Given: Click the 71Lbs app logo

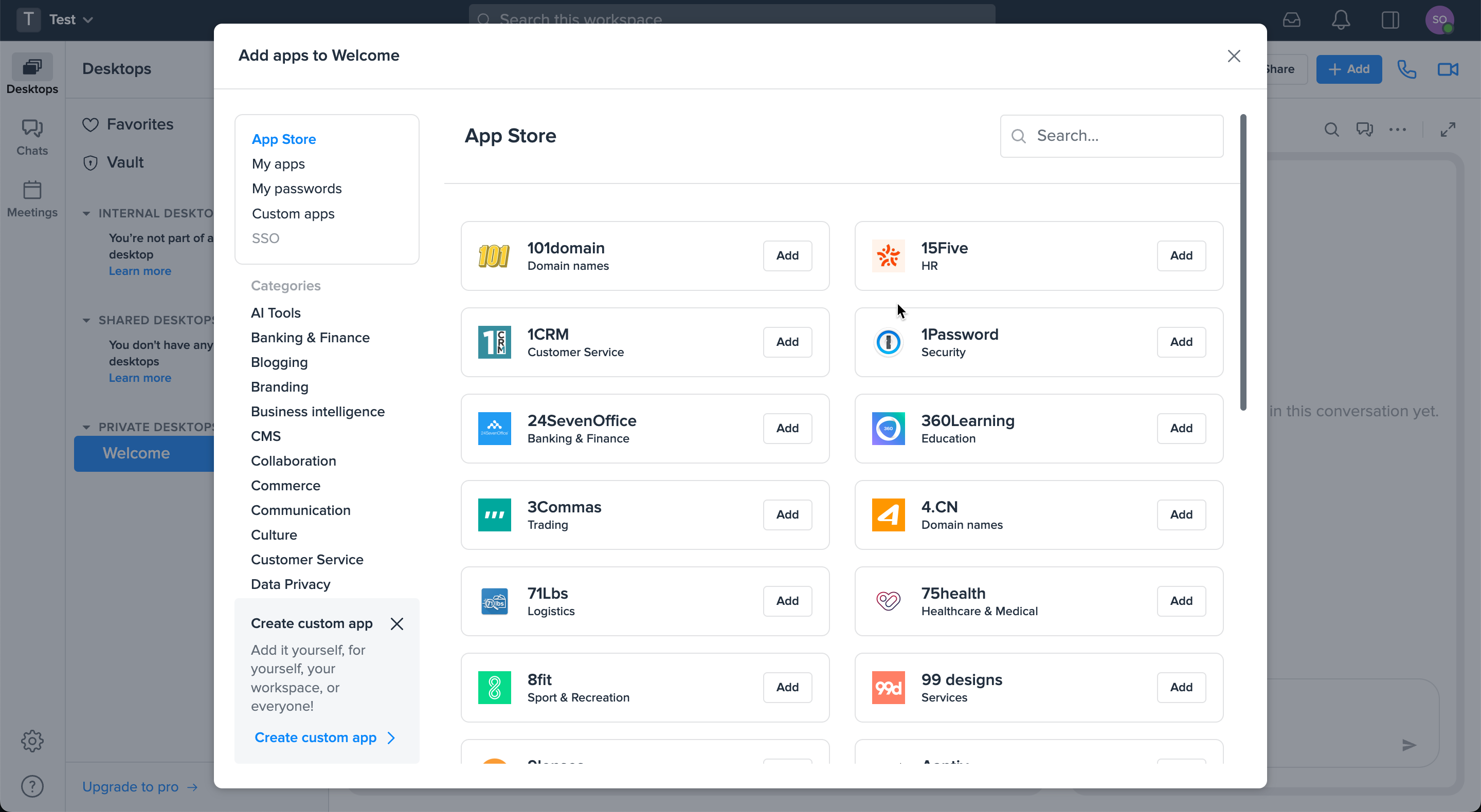Looking at the screenshot, I should pos(494,601).
